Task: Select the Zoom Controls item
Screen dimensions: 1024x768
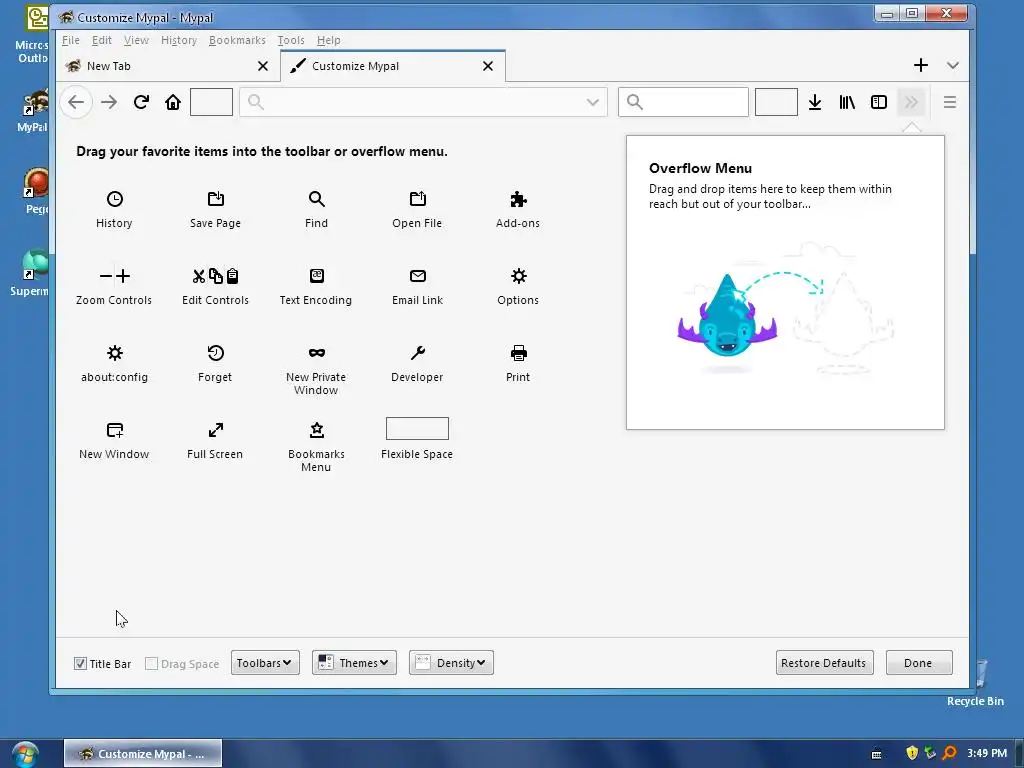Action: tap(114, 286)
